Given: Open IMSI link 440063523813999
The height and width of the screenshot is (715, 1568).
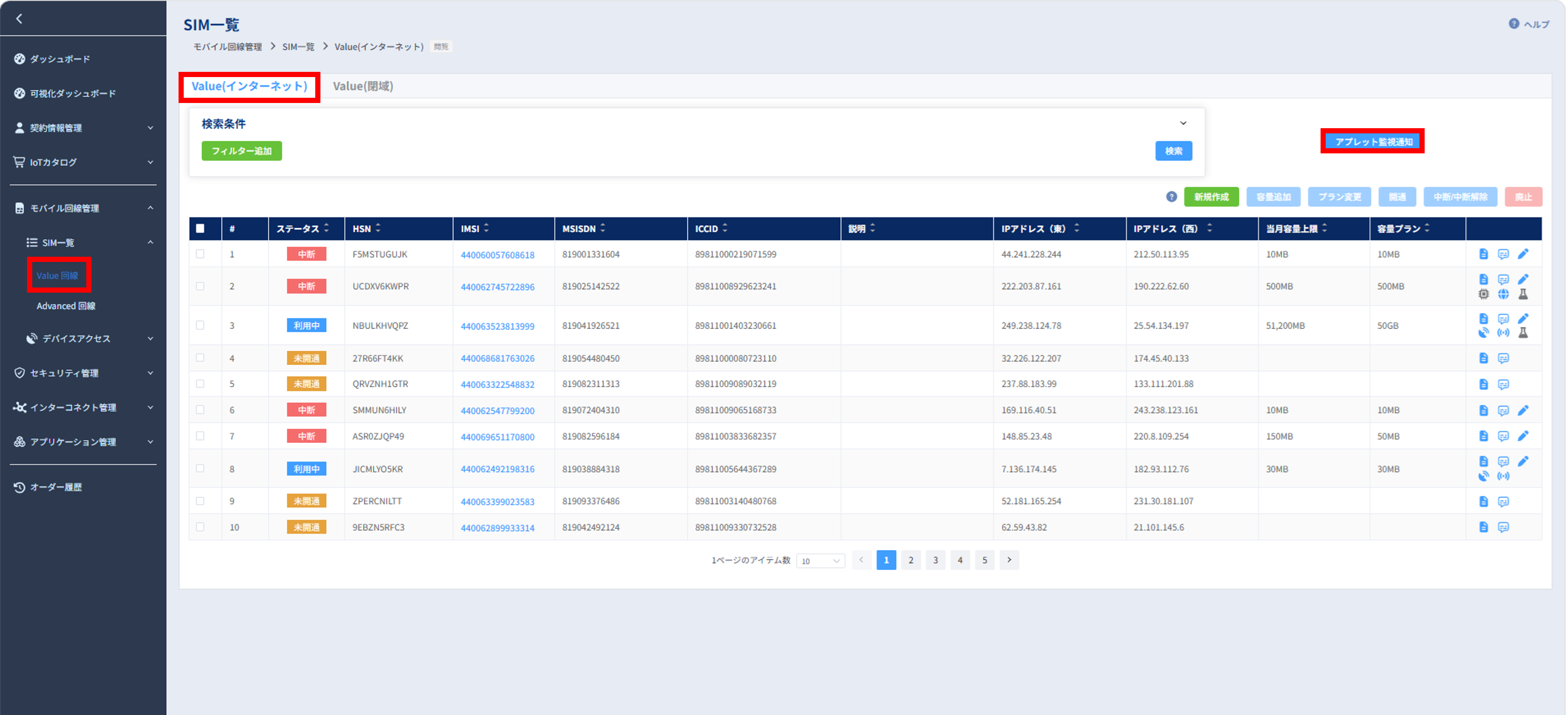Looking at the screenshot, I should [x=497, y=326].
